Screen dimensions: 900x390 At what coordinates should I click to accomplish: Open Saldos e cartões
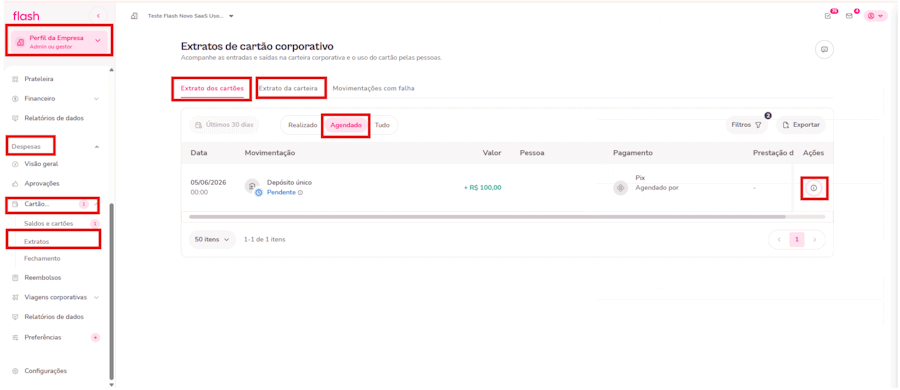click(48, 223)
